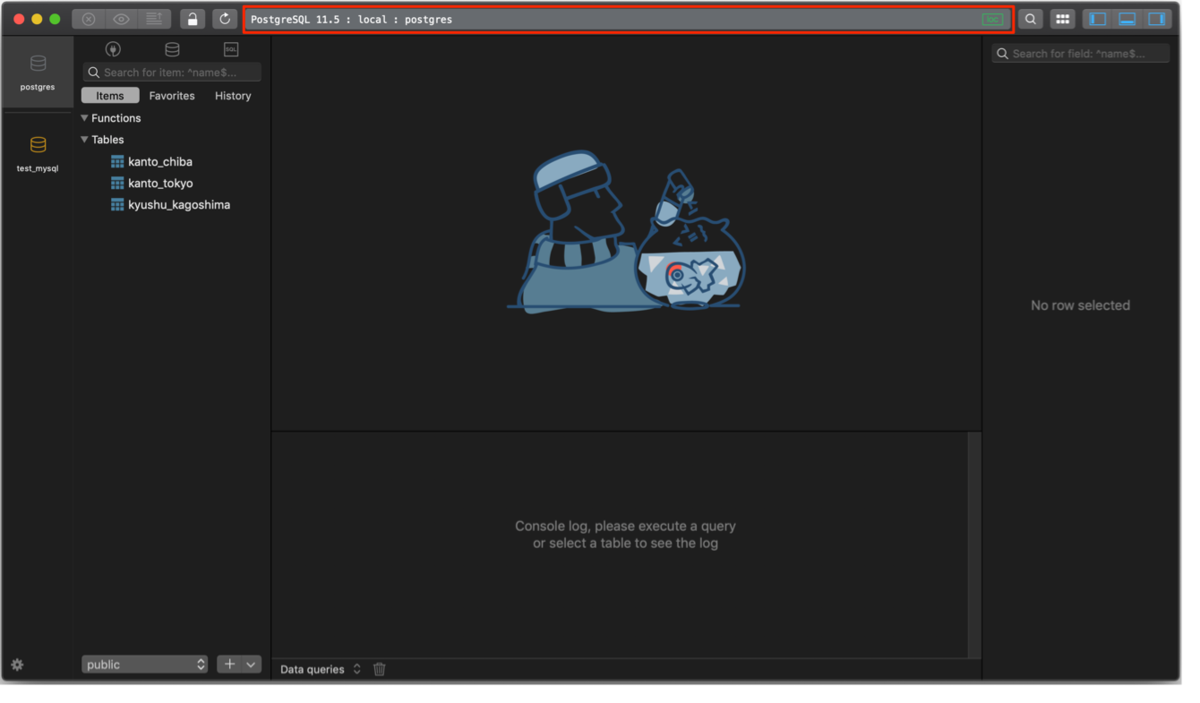Click the PostgreSQL 11.5 connection title bar
Image resolution: width=1200 pixels, height=703 pixels.
click(628, 19)
